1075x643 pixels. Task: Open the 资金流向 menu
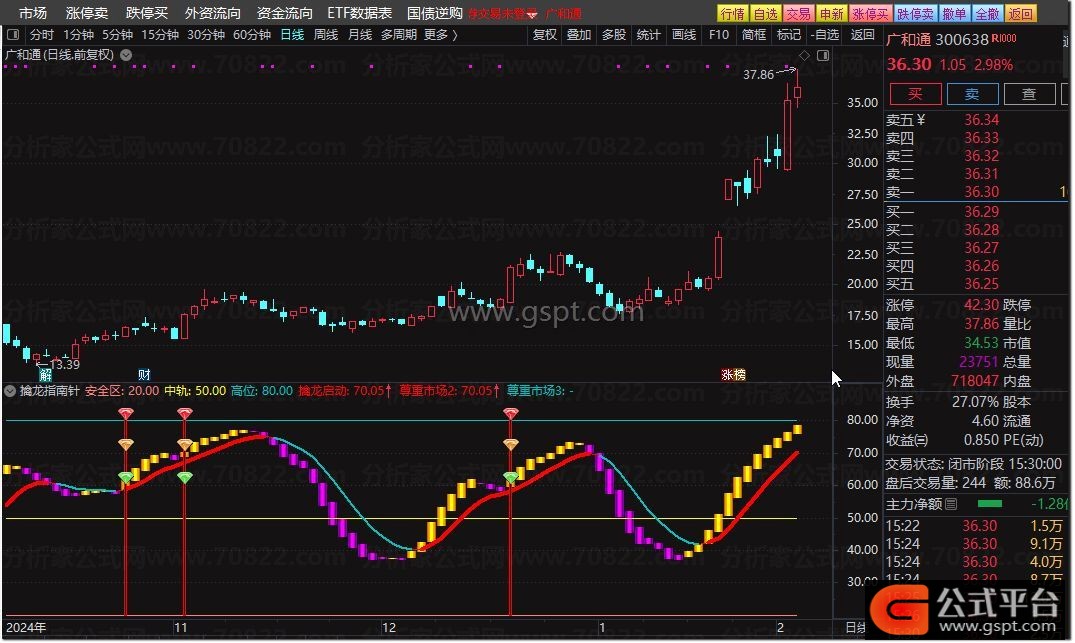coord(285,13)
